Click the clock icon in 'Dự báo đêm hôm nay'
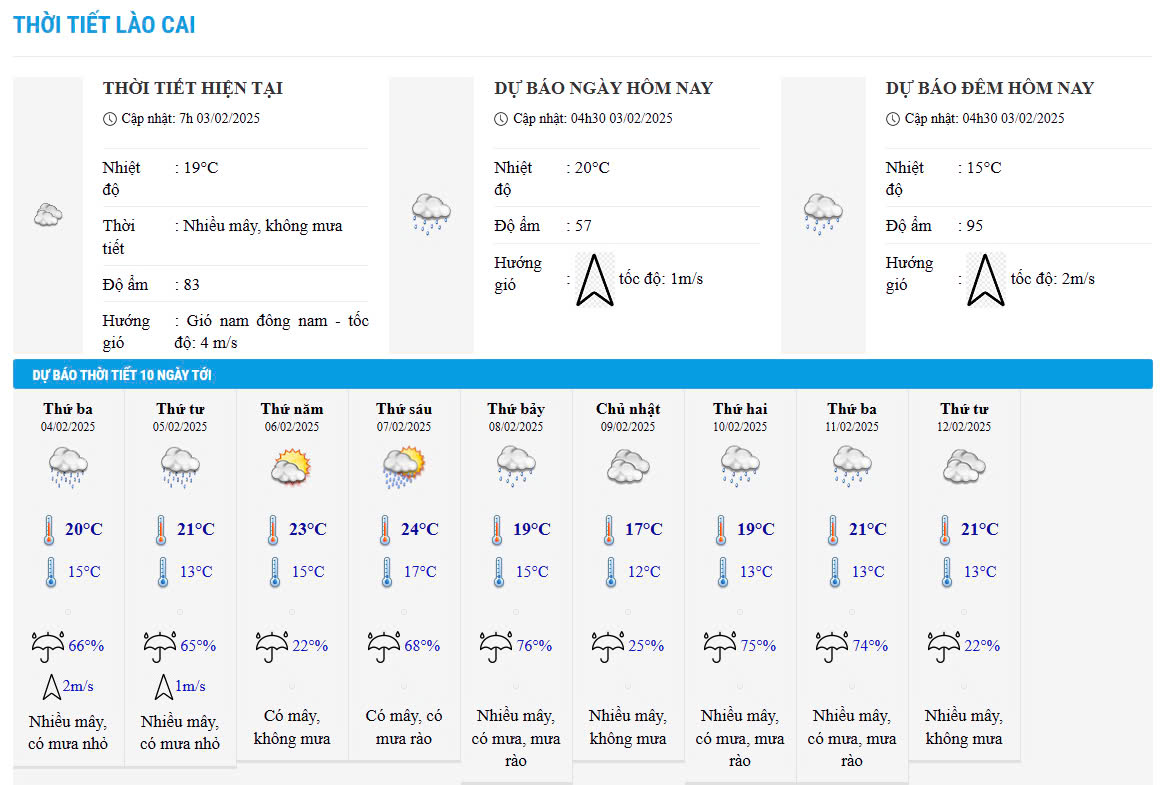 pyautogui.click(x=893, y=119)
